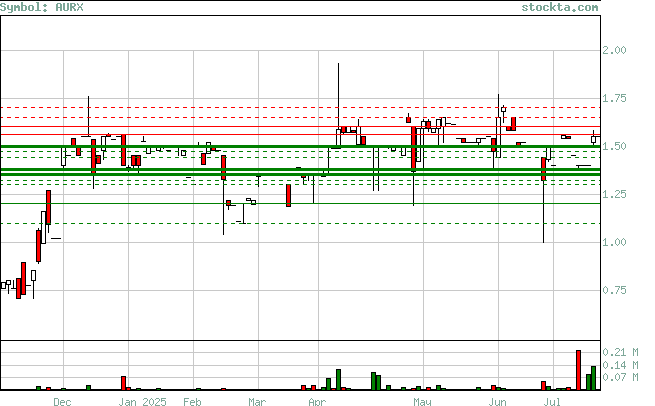Image resolution: width=655 pixels, height=406 pixels.
Task: Click the 2.00 price axis label
Action: click(614, 51)
